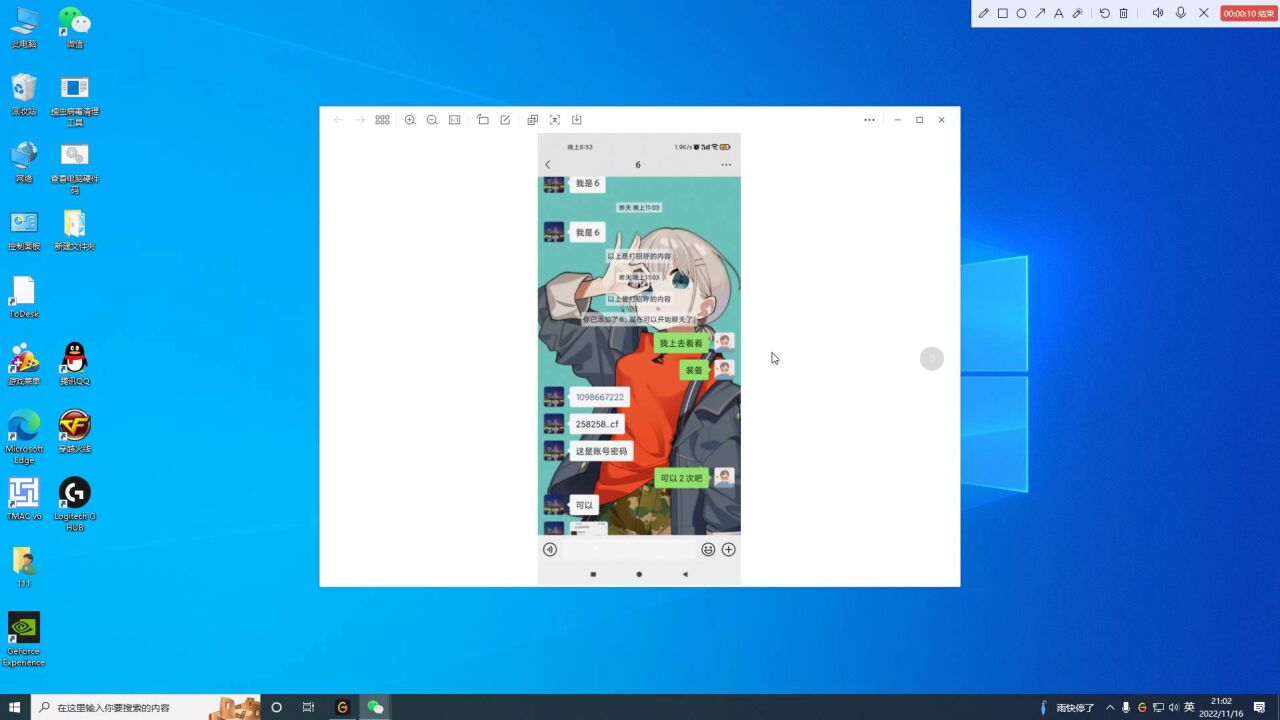Go to next image using toolbar arrow
Screen dimensions: 1280x720
pos(360,120)
